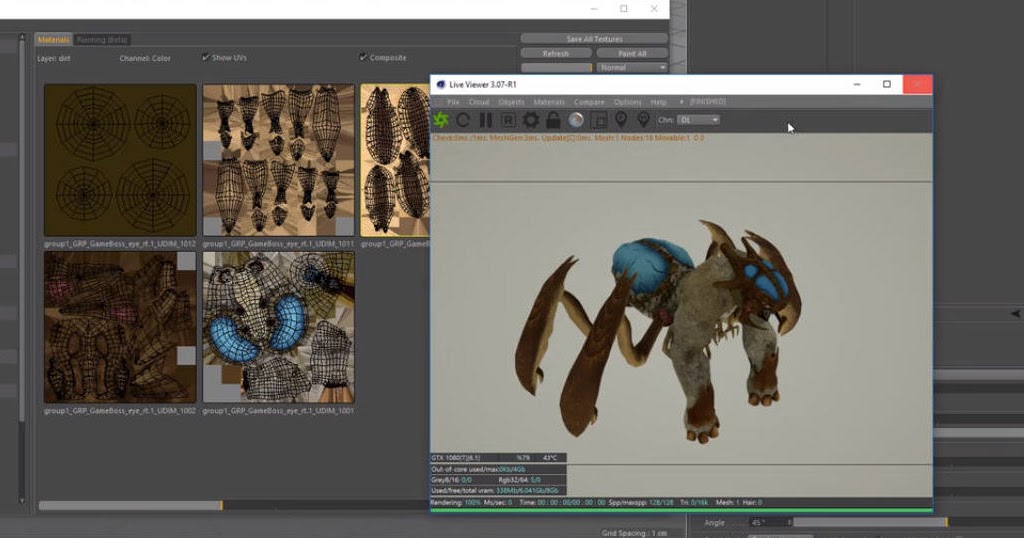Click the Grid Spacing 1 cm status text
The width and height of the screenshot is (1024, 538).
pos(635,533)
